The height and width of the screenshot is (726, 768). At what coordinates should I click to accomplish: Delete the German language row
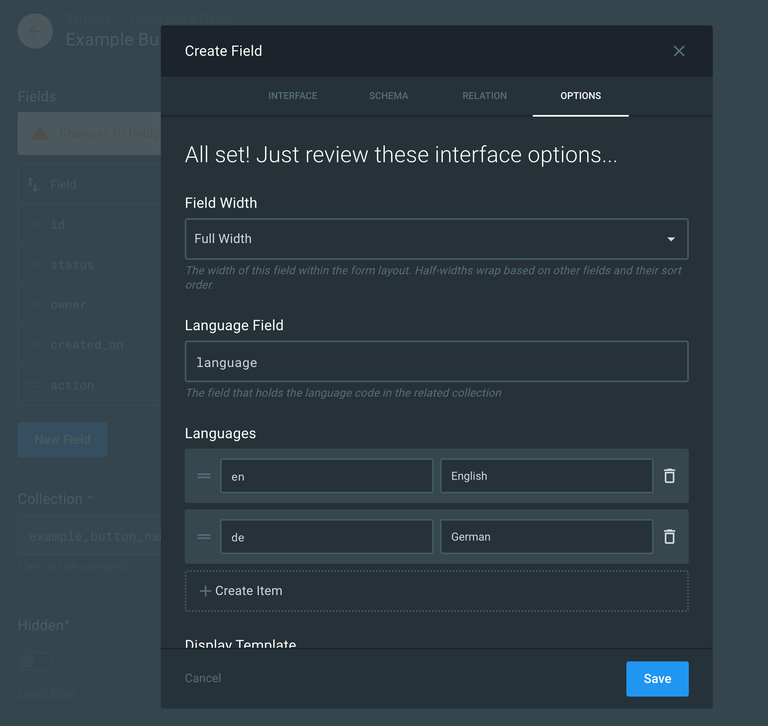point(669,537)
